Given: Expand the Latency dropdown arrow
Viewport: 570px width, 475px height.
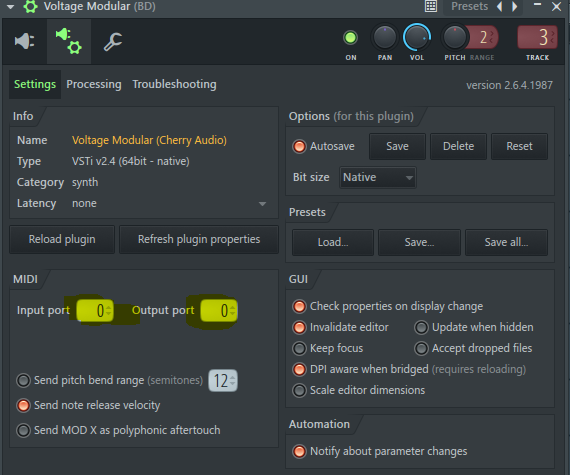Looking at the screenshot, I should click(x=262, y=204).
